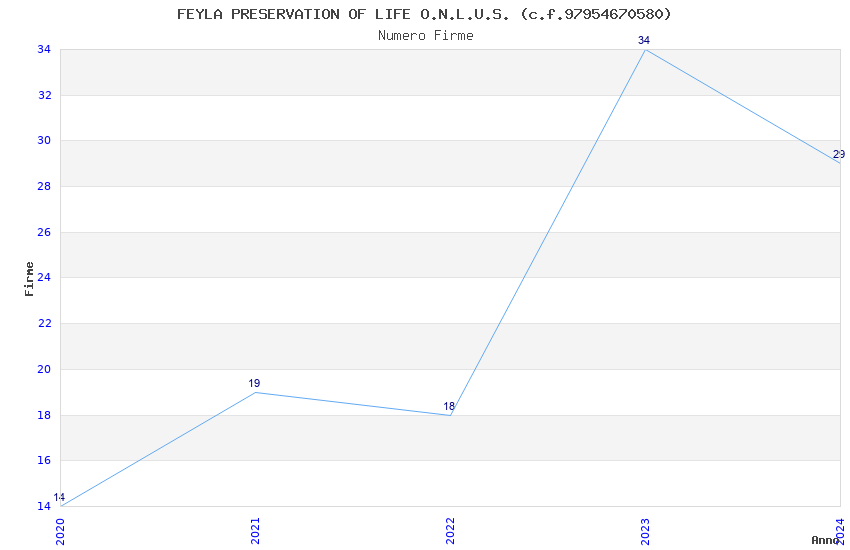Click the Anno x-axis label
Viewport: 850px width, 550px height.
click(x=824, y=540)
